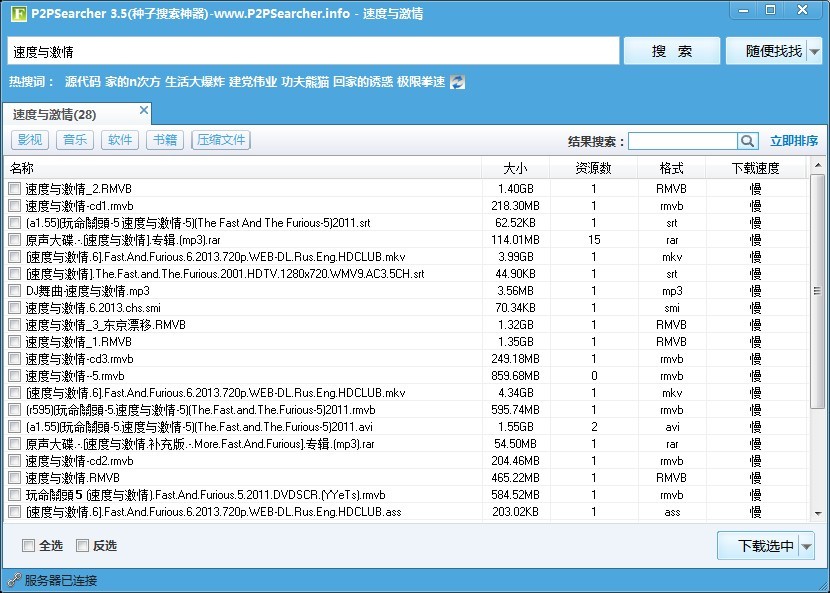Filter results by 影视 category
The image size is (830, 593).
(x=30, y=140)
